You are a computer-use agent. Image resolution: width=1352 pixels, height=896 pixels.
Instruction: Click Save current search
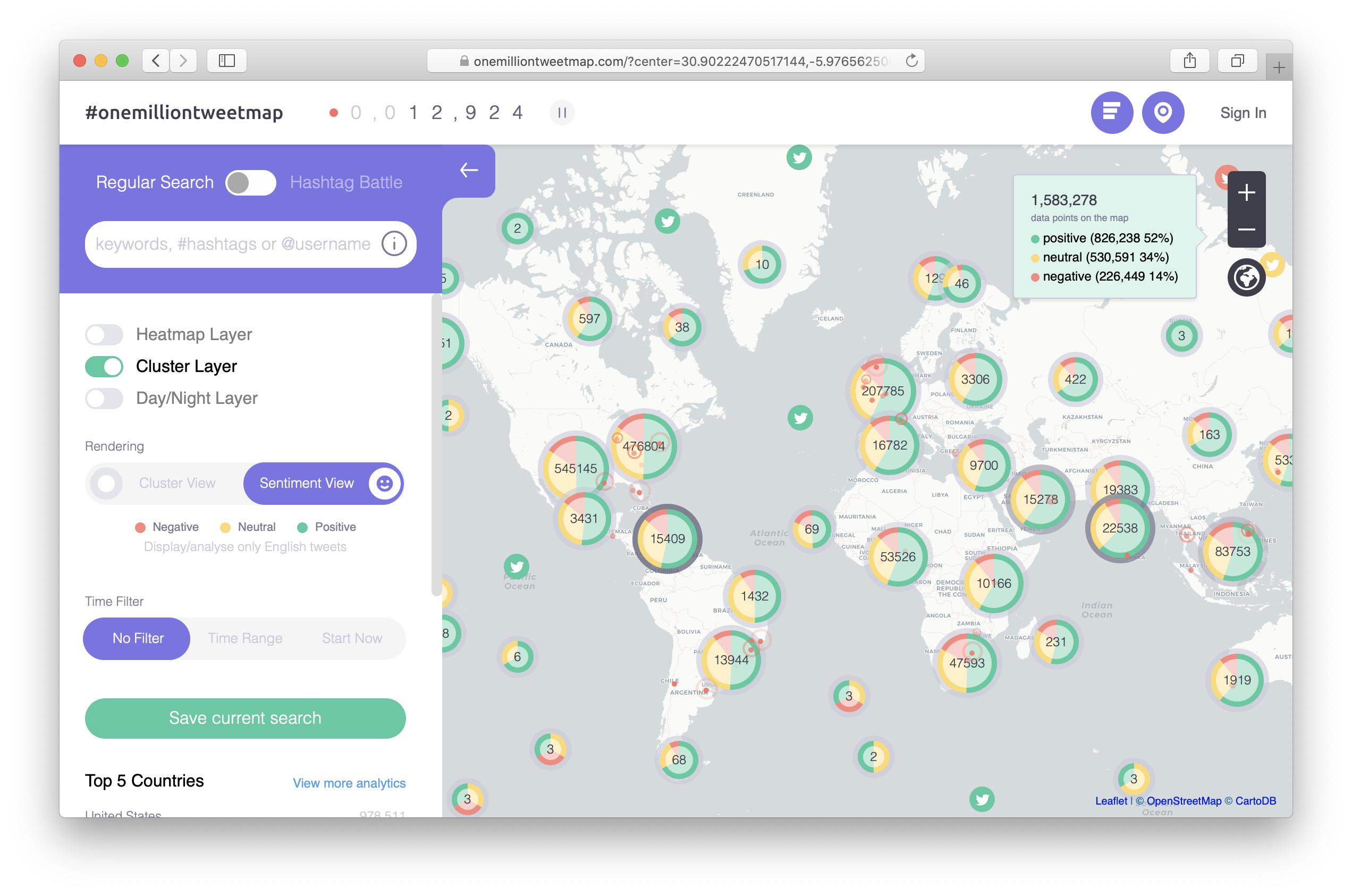point(244,719)
